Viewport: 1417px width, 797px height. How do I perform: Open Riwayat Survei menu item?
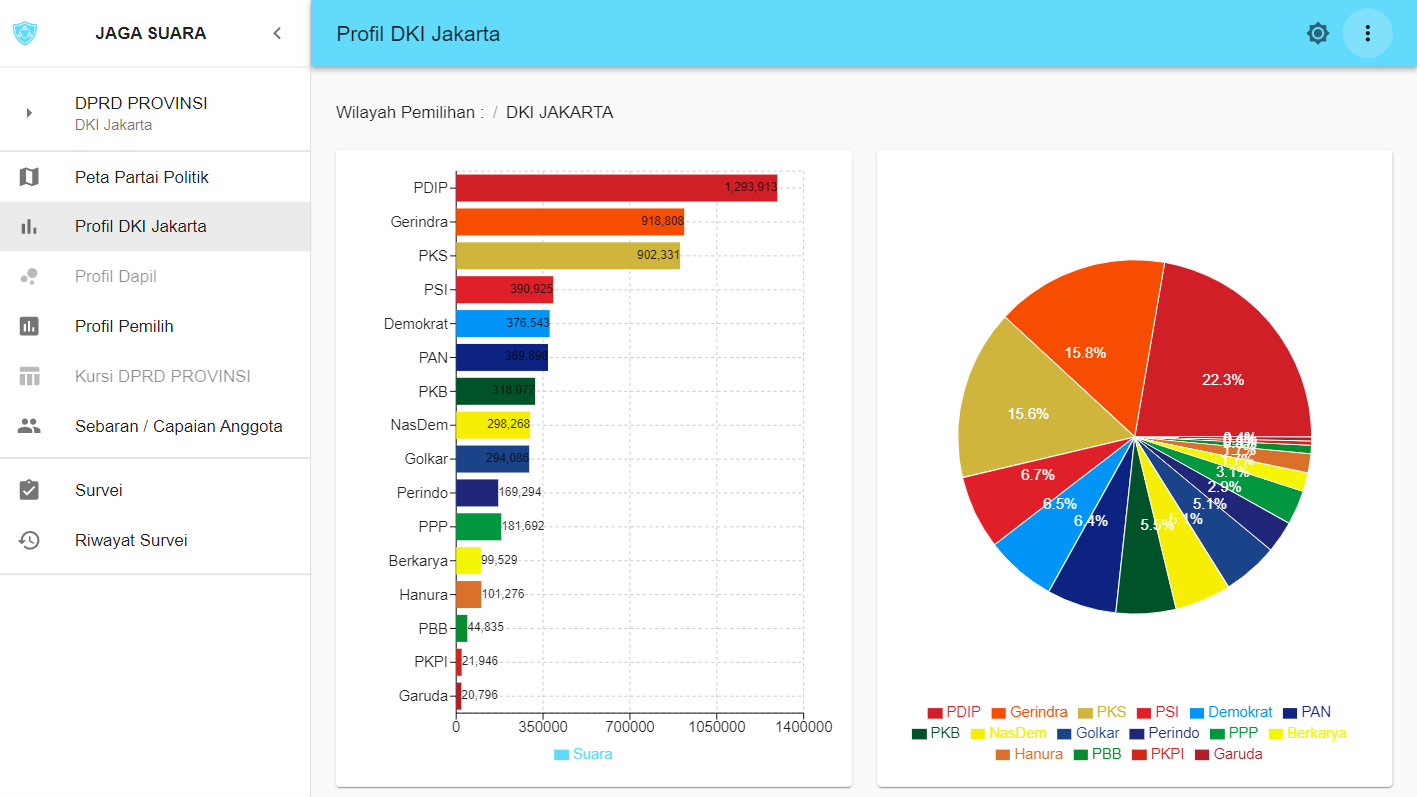[155, 540]
